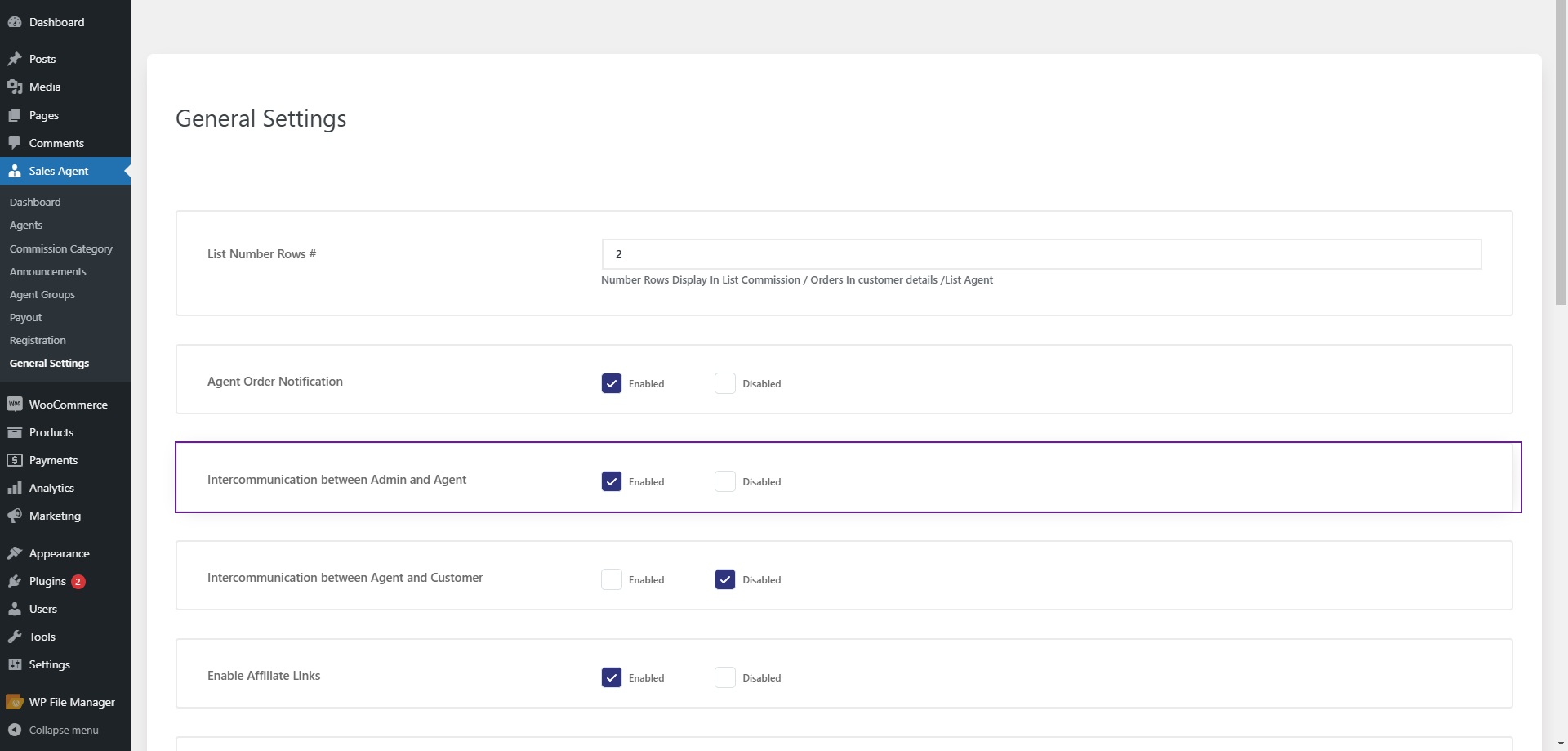Click the Appearance paintbrush icon
The width and height of the screenshot is (1568, 751).
[15, 553]
